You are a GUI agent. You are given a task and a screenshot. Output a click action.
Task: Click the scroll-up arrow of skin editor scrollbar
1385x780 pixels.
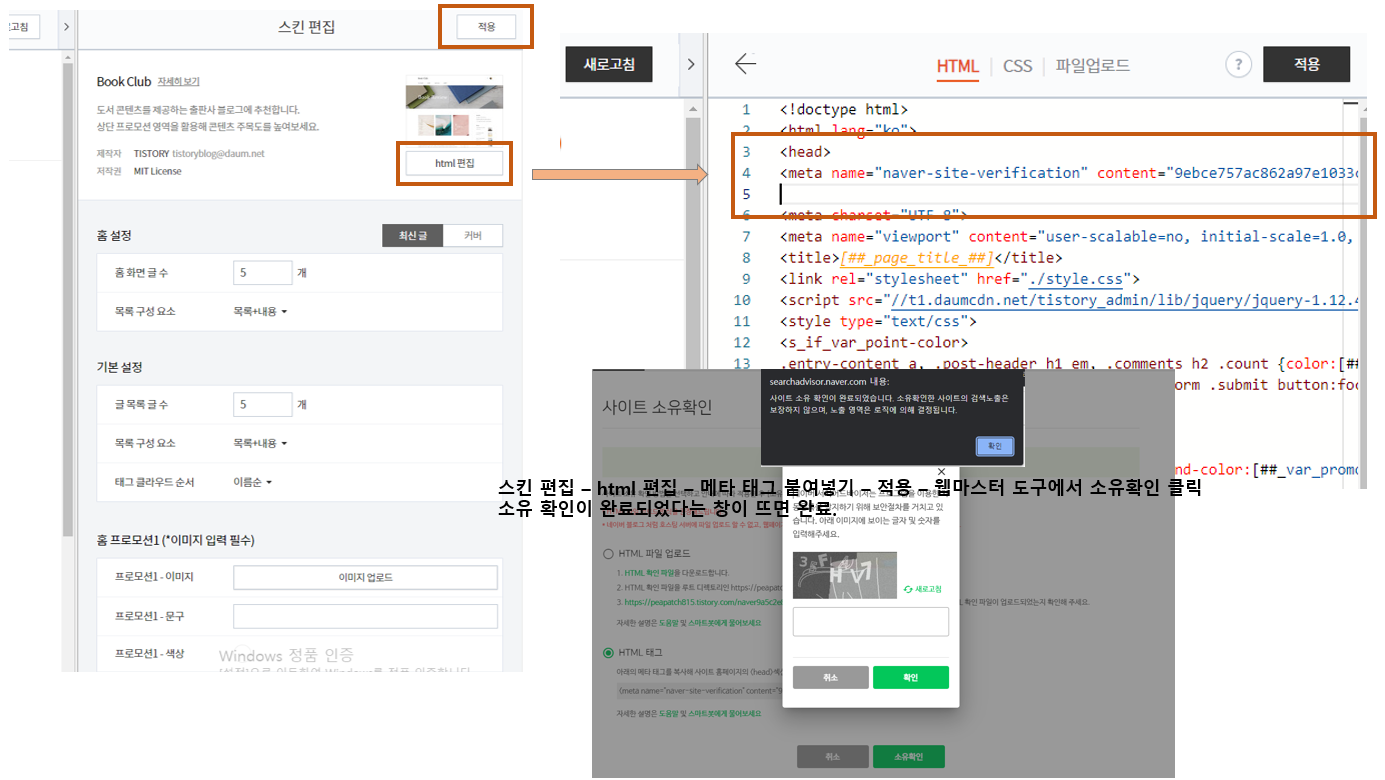[68, 57]
